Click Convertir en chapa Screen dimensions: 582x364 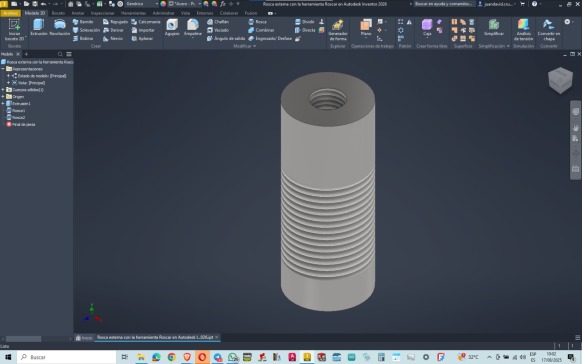tap(549, 30)
